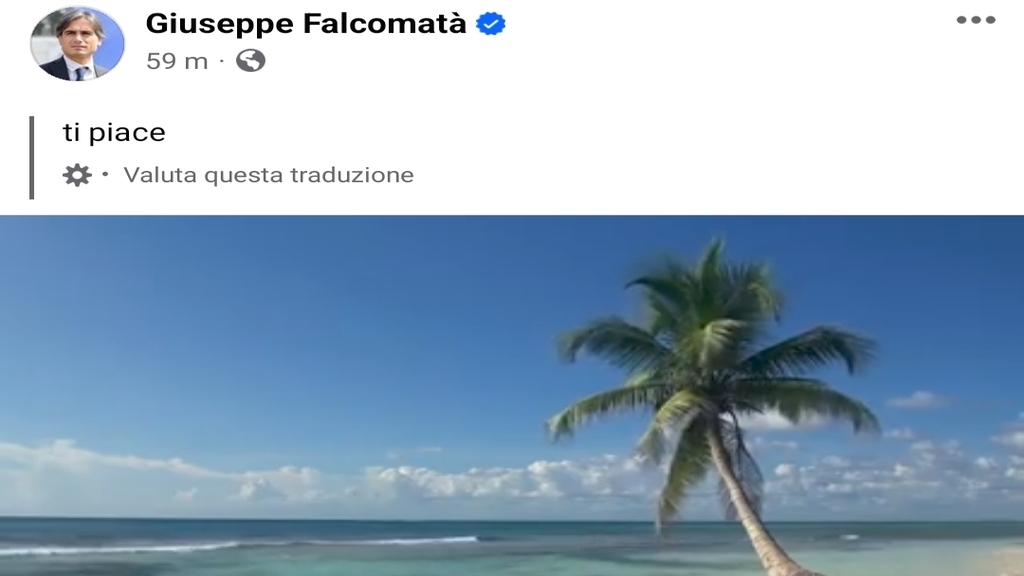Click Valuta questa traduzione link
Image resolution: width=1024 pixels, height=576 pixels.
(x=268, y=175)
